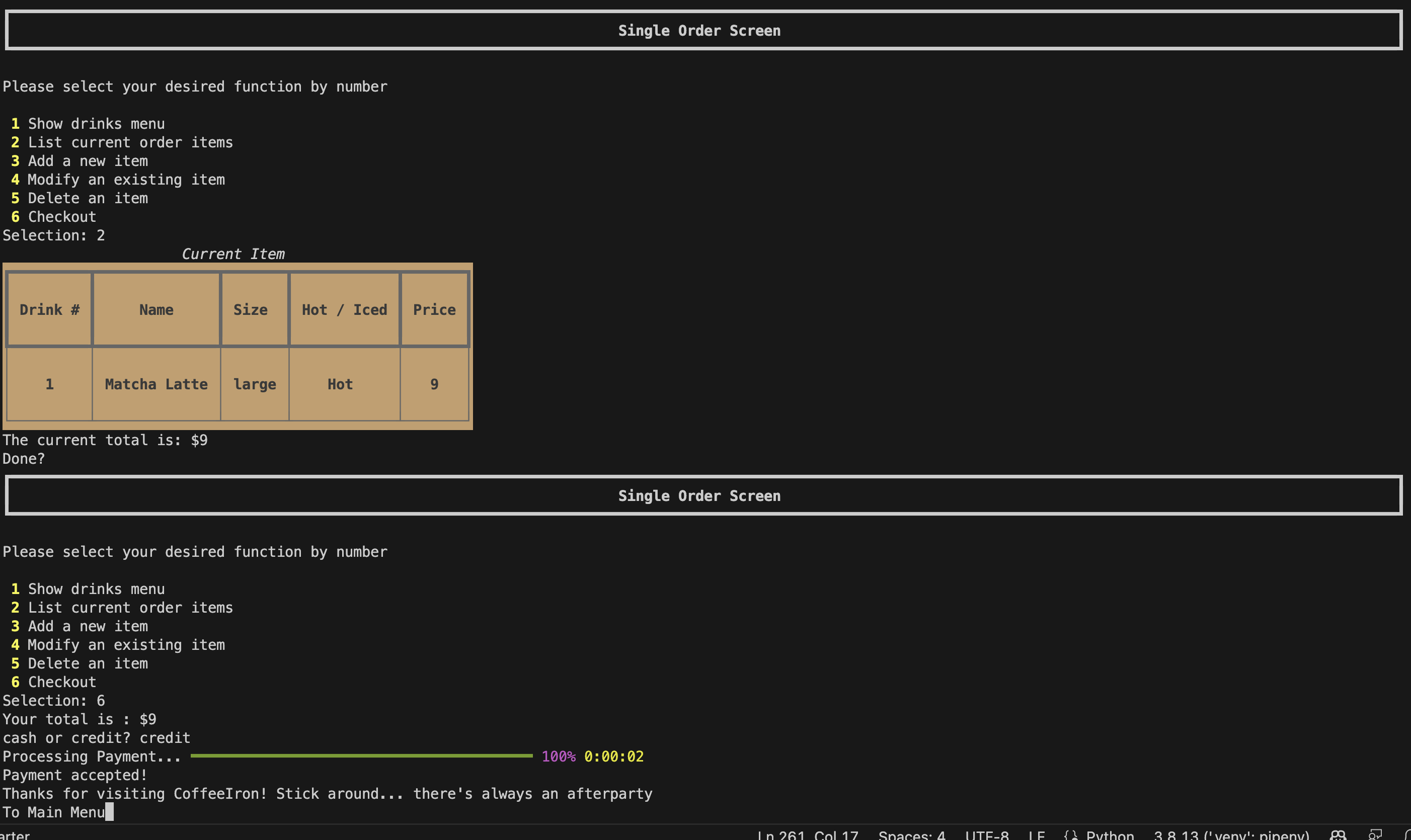
Task: Toggle Done confirmation prompt
Action: [24, 458]
